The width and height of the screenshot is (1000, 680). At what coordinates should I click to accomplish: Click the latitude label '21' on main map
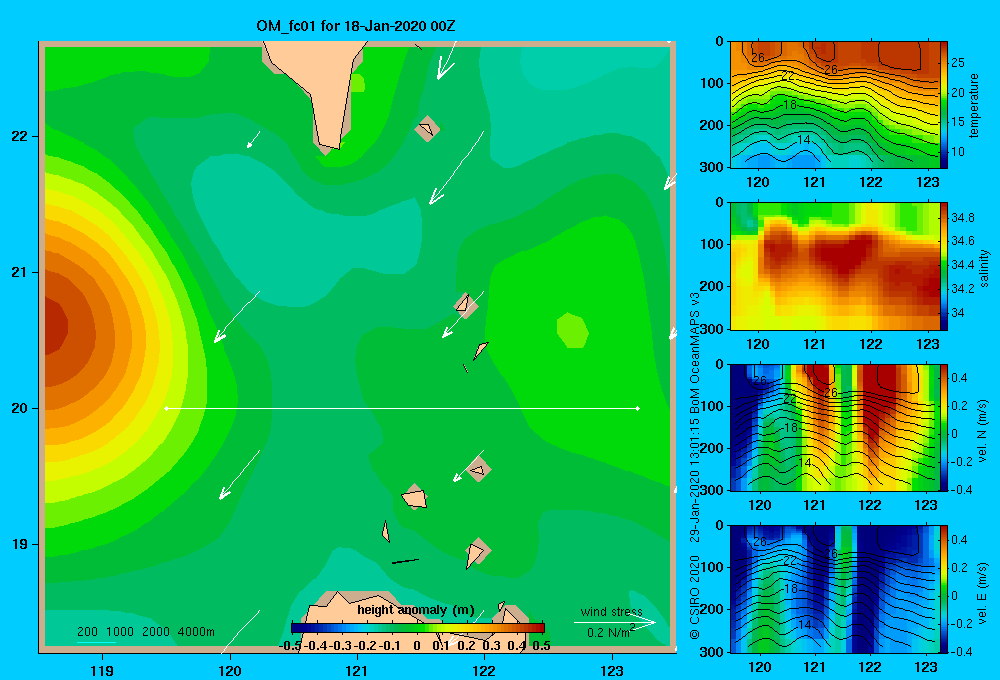20,272
